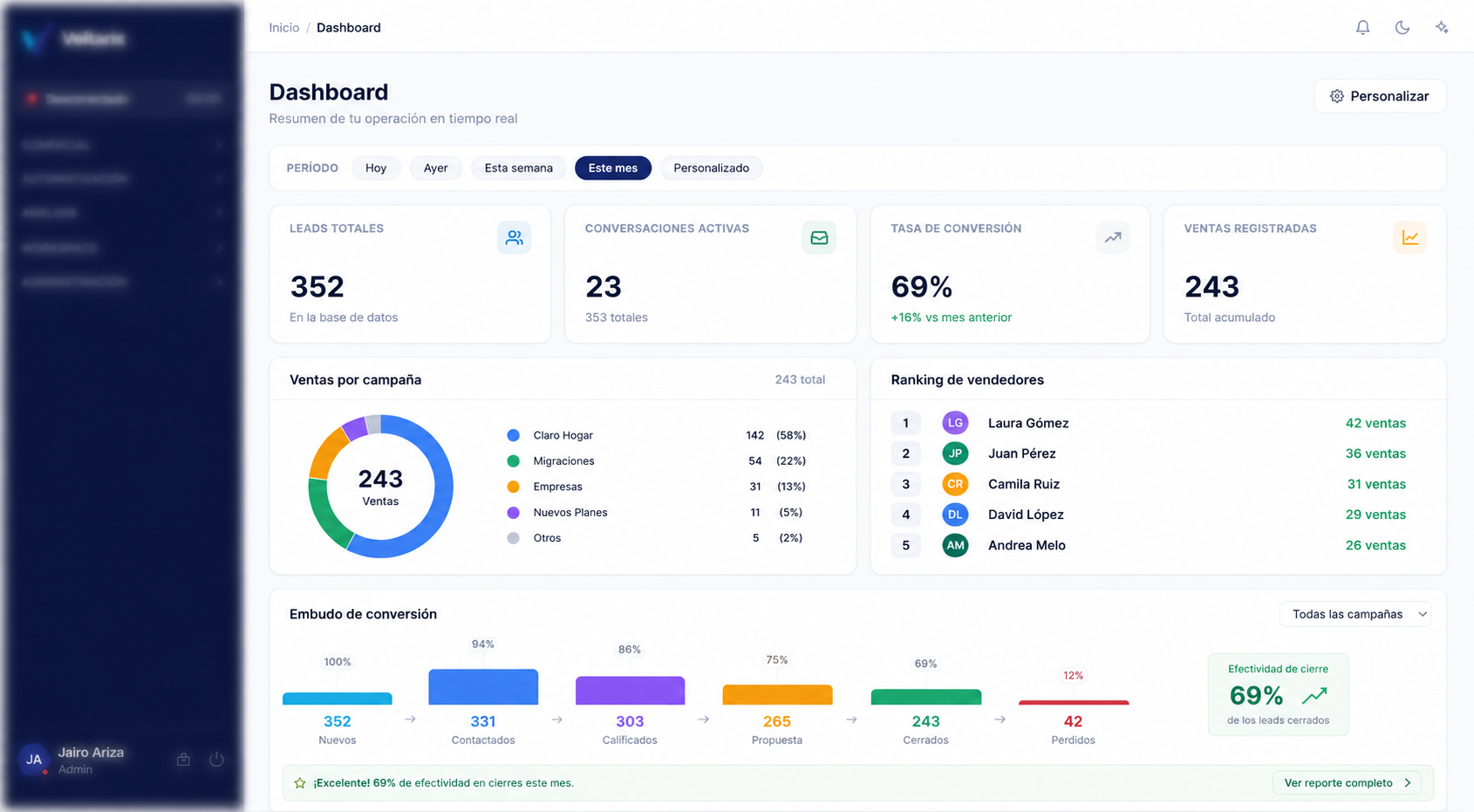Click the donut chart center showing 243 Ventas
Image resolution: width=1474 pixels, height=812 pixels.
[380, 487]
